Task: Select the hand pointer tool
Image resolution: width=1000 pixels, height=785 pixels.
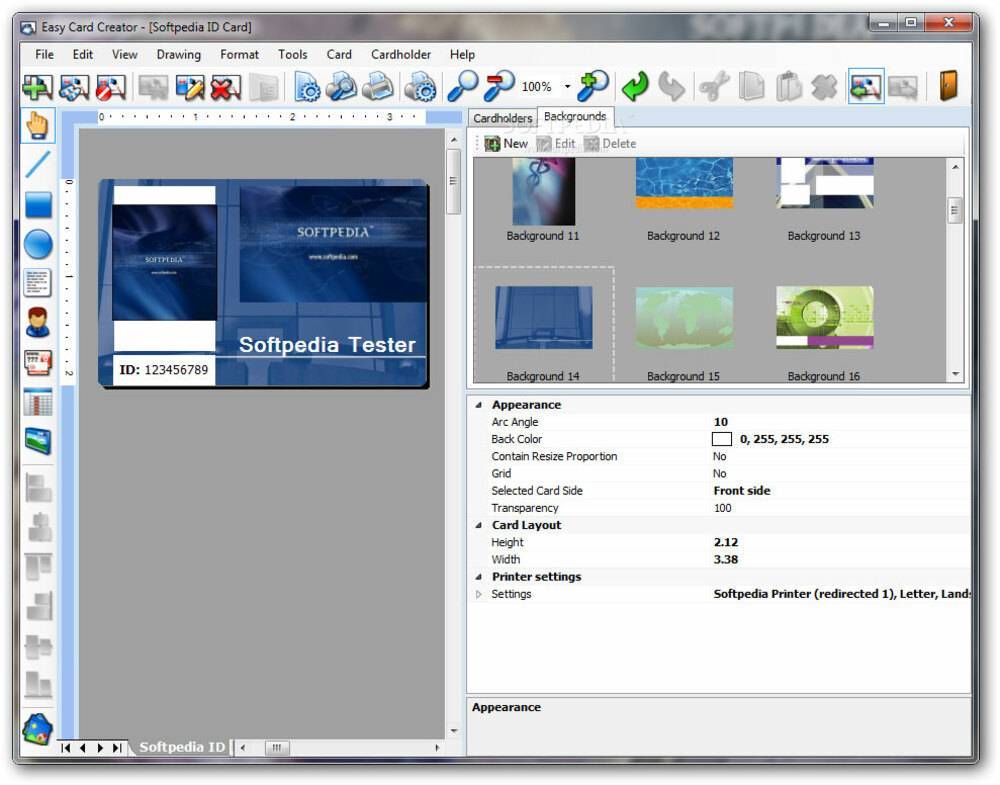Action: coord(38,126)
